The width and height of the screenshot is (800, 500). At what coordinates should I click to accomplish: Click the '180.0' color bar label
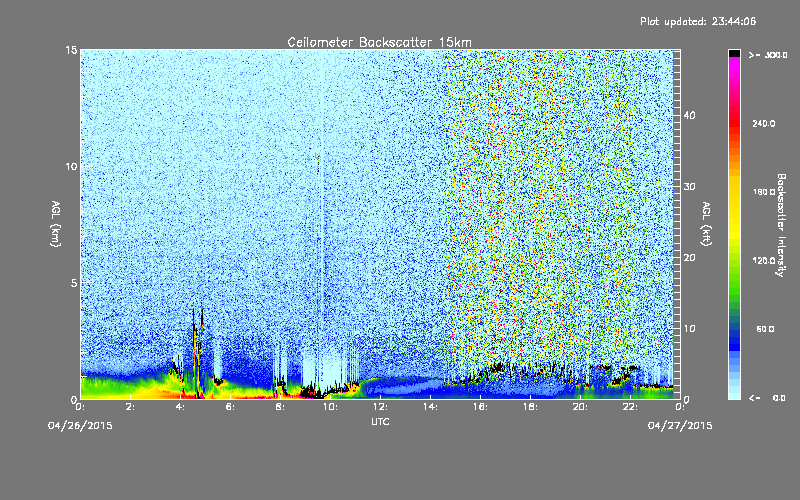pyautogui.click(x=764, y=192)
